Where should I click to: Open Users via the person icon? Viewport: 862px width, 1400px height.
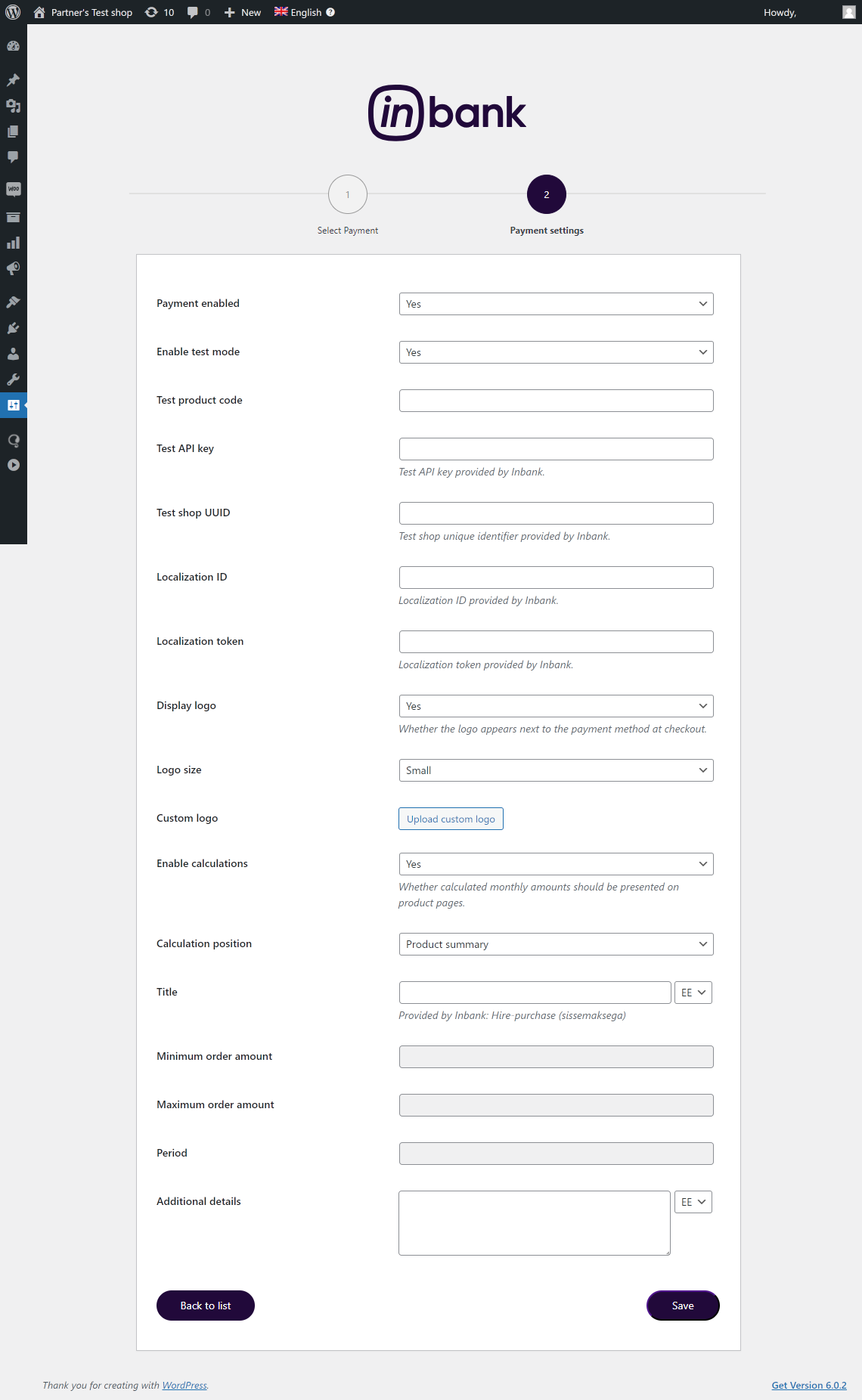tap(13, 354)
